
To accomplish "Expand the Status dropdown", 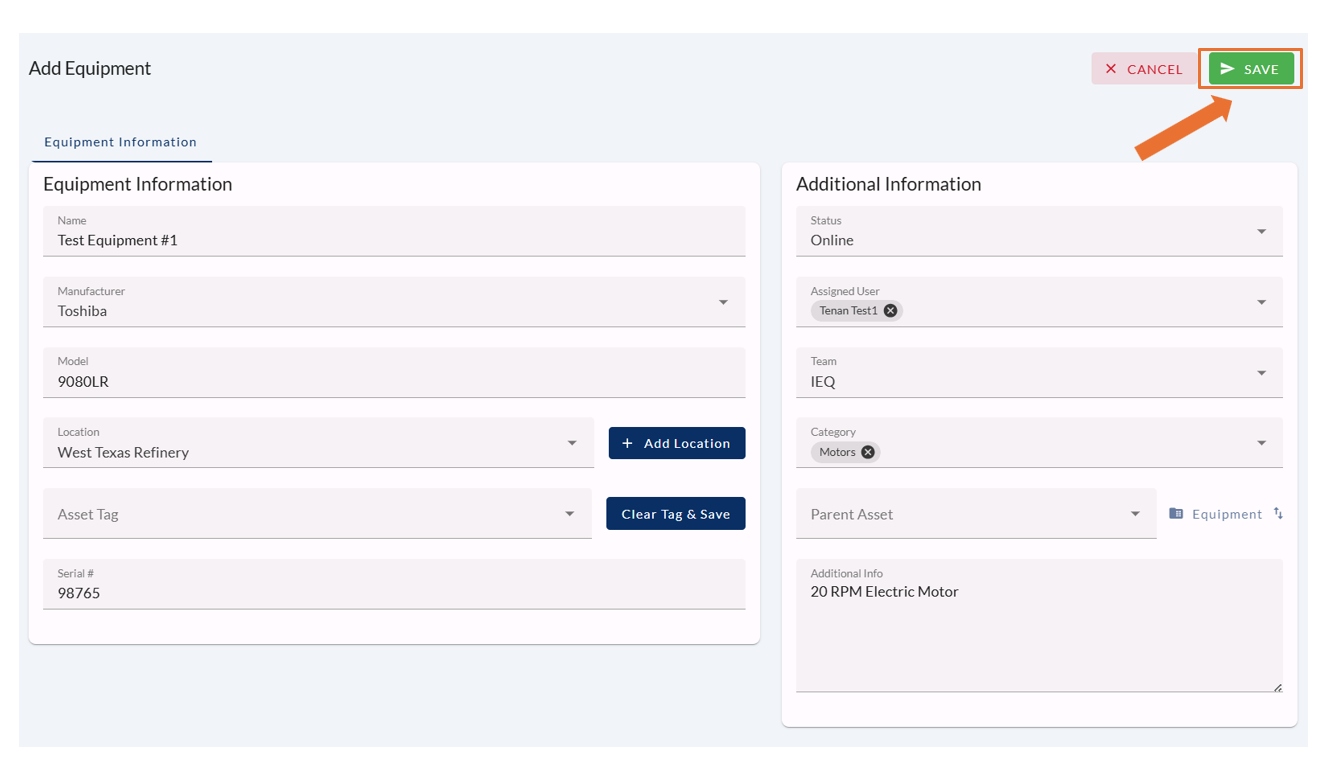I will pos(1261,232).
